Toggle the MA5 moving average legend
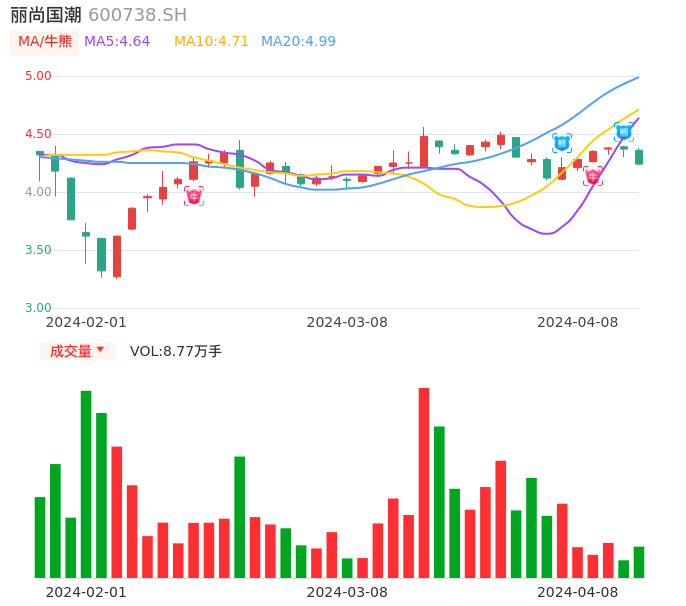The height and width of the screenshot is (606, 686). (117, 41)
